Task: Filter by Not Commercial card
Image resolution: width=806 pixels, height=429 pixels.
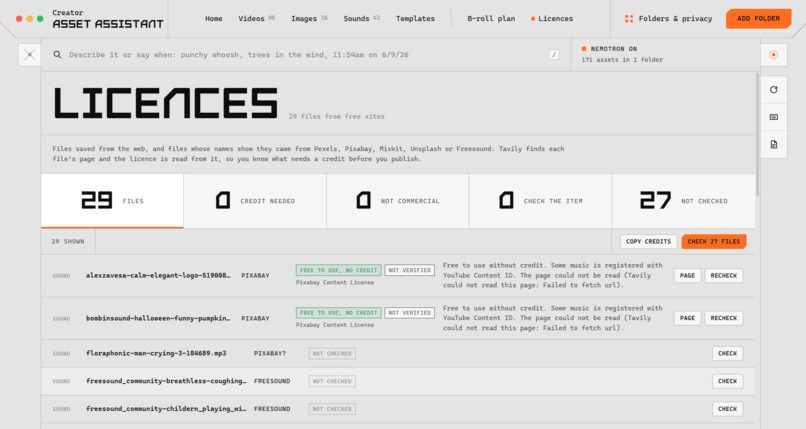Action: pos(398,201)
